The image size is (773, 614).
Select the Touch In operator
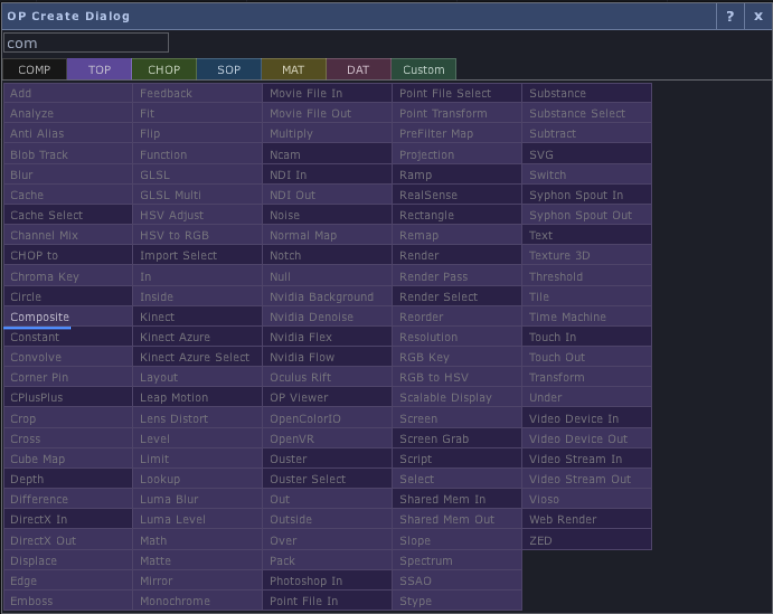tap(587, 337)
